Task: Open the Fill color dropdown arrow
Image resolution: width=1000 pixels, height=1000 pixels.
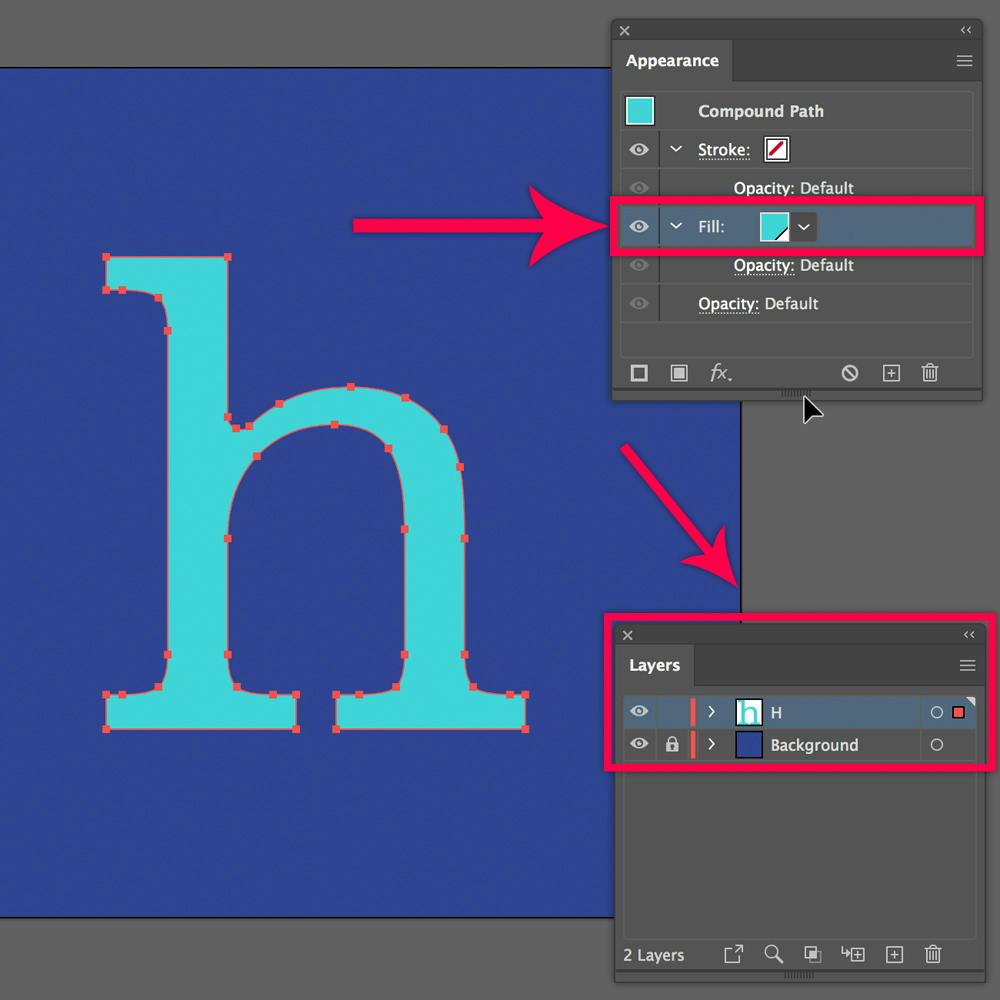Action: [x=804, y=226]
